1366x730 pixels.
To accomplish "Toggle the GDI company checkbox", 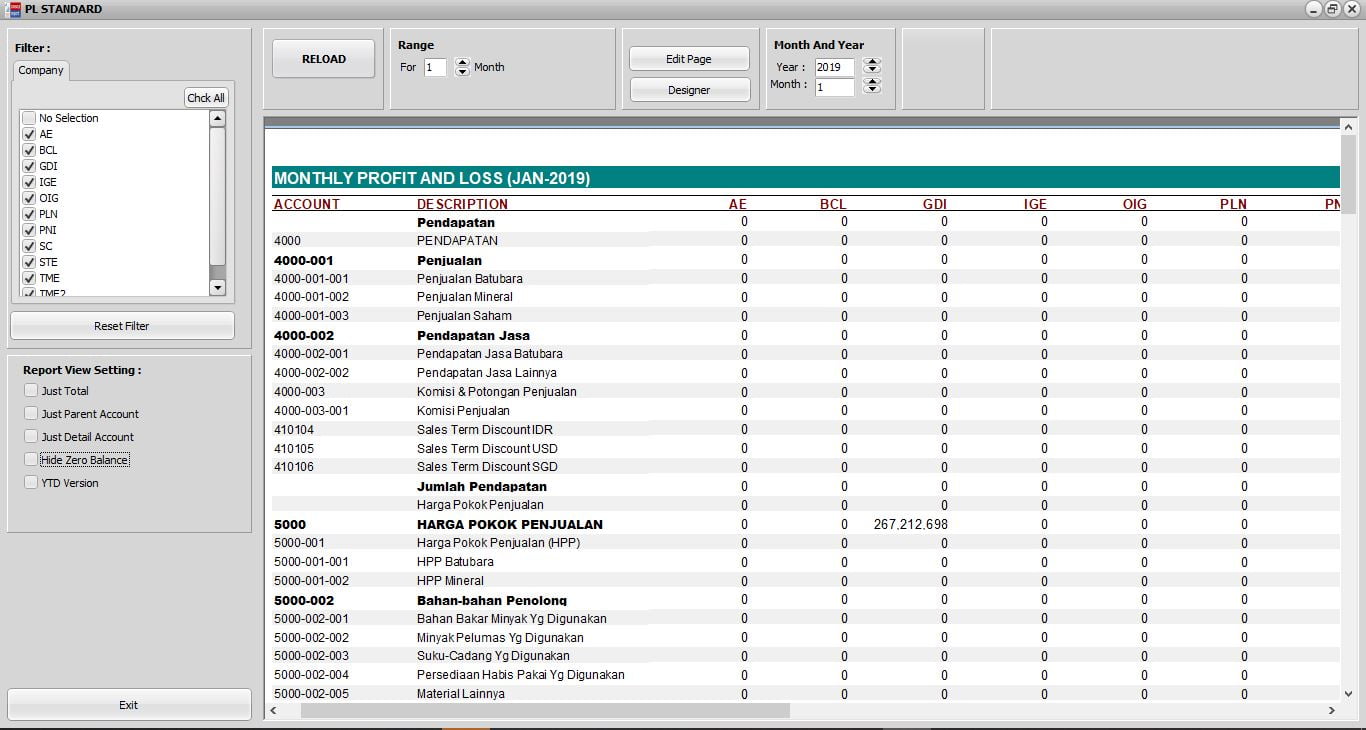I will click(x=29, y=166).
